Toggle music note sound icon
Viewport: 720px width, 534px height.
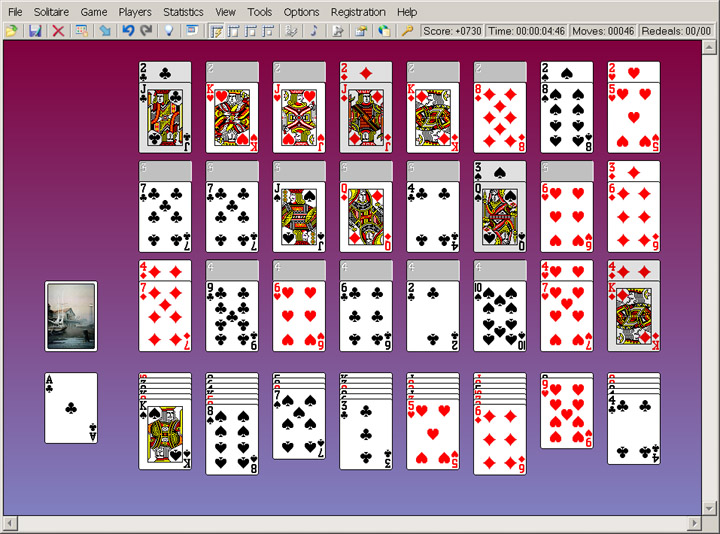(314, 31)
